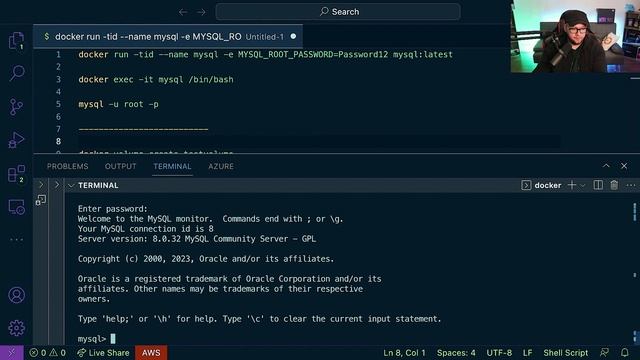
Task: Open the remote window indicator
Action: (x=11, y=353)
